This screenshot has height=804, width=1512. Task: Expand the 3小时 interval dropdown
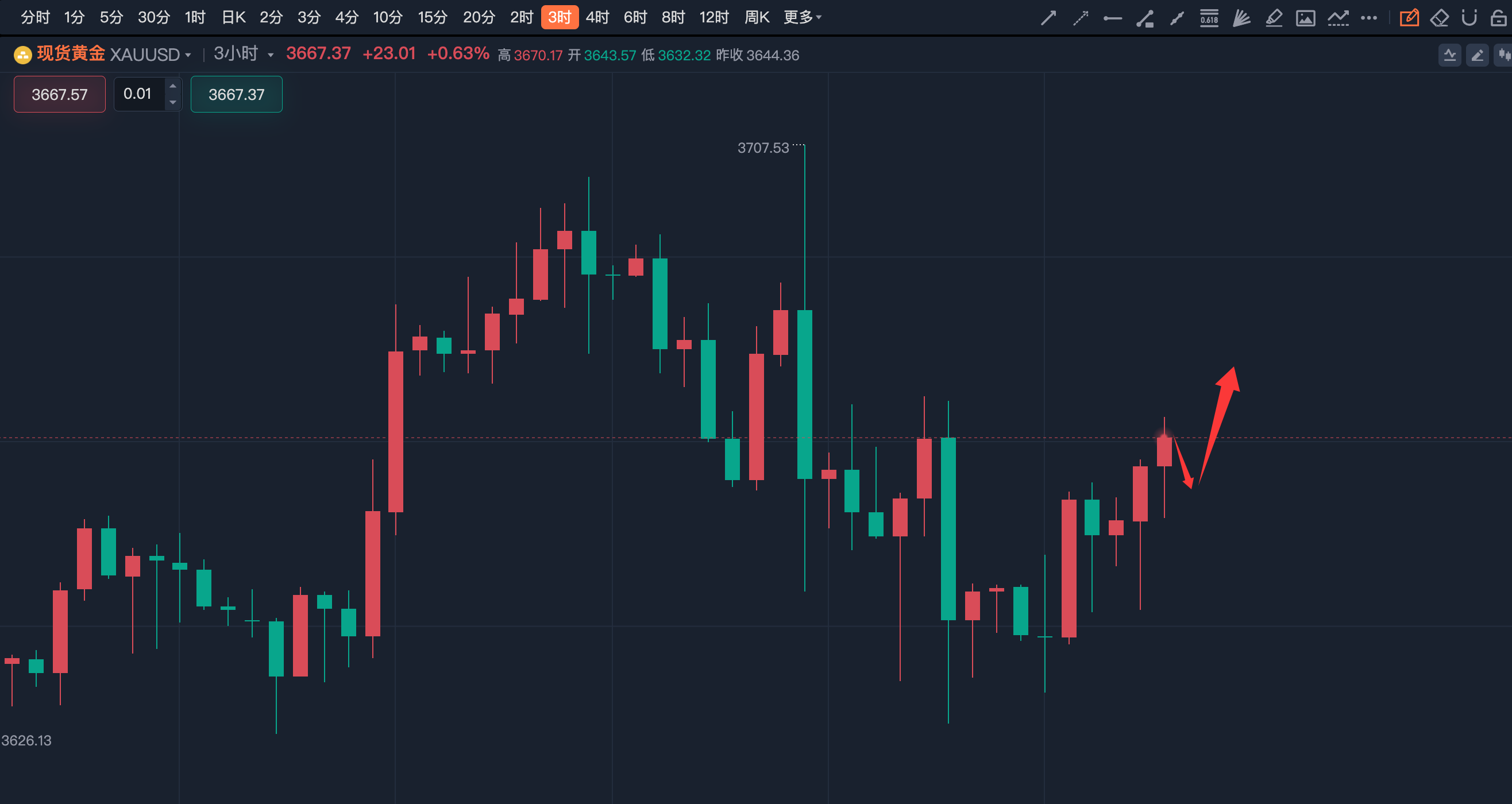271,55
